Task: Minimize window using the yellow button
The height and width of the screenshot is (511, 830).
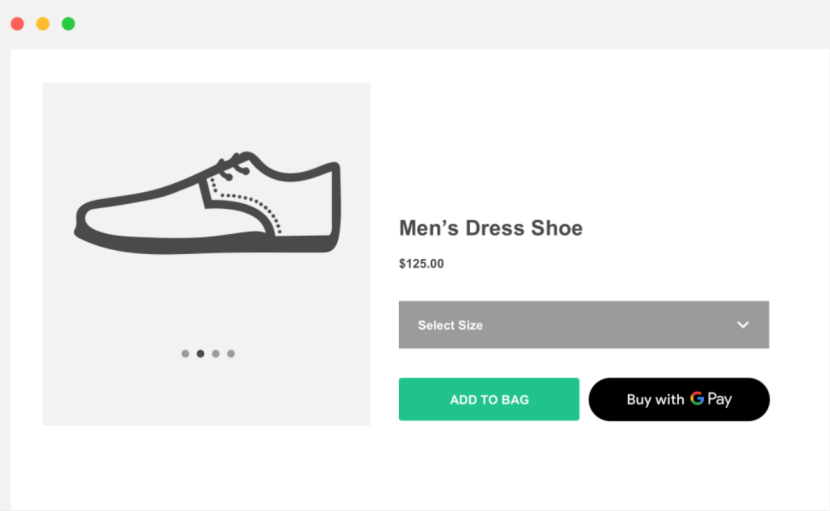Action: coord(42,23)
